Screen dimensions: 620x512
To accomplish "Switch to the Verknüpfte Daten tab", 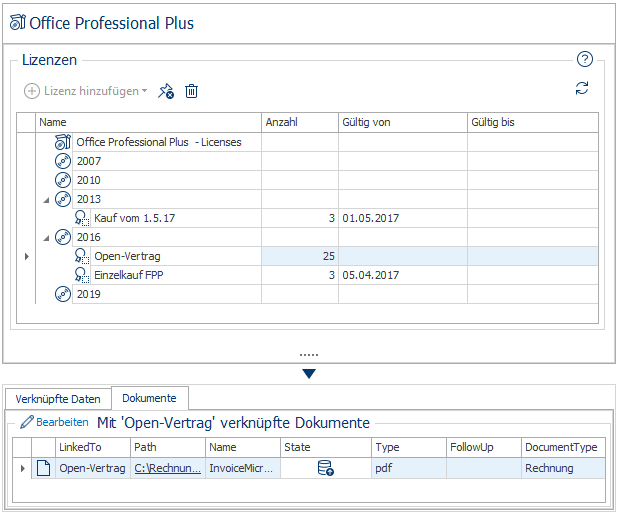I will 58,399.
